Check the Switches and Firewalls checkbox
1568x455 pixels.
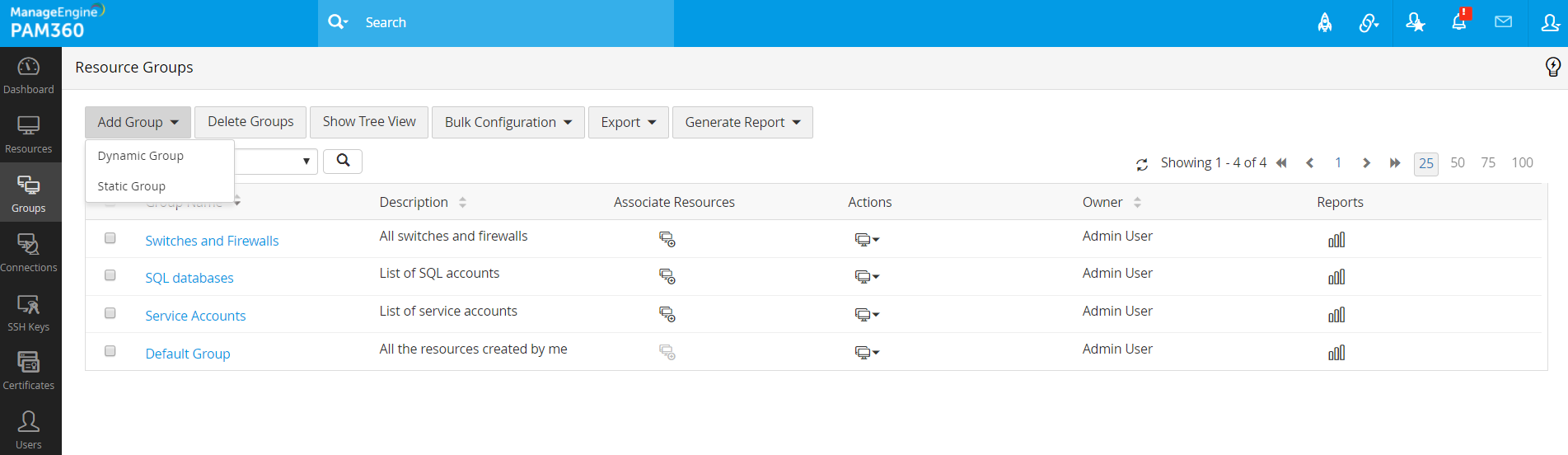tap(110, 238)
